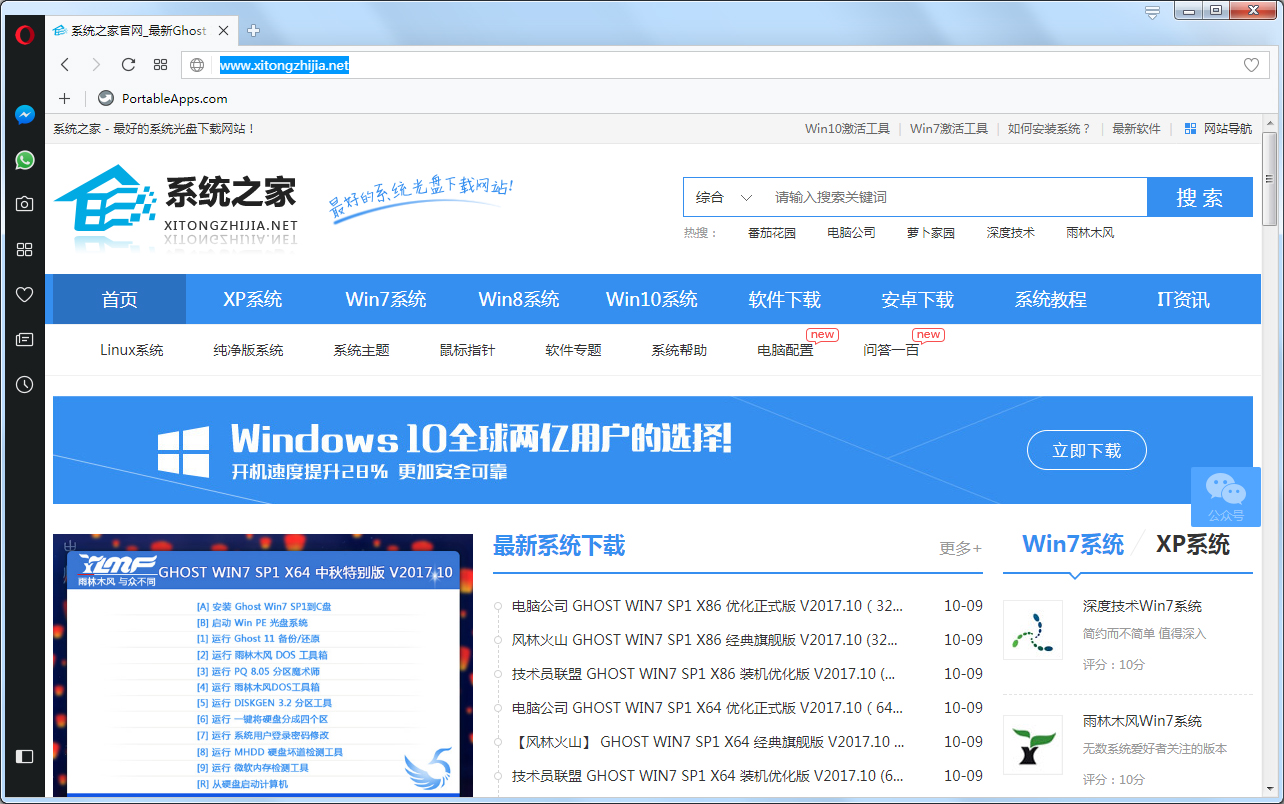
Task: Open the 问答一百 sub-navigation link
Action: point(891,350)
